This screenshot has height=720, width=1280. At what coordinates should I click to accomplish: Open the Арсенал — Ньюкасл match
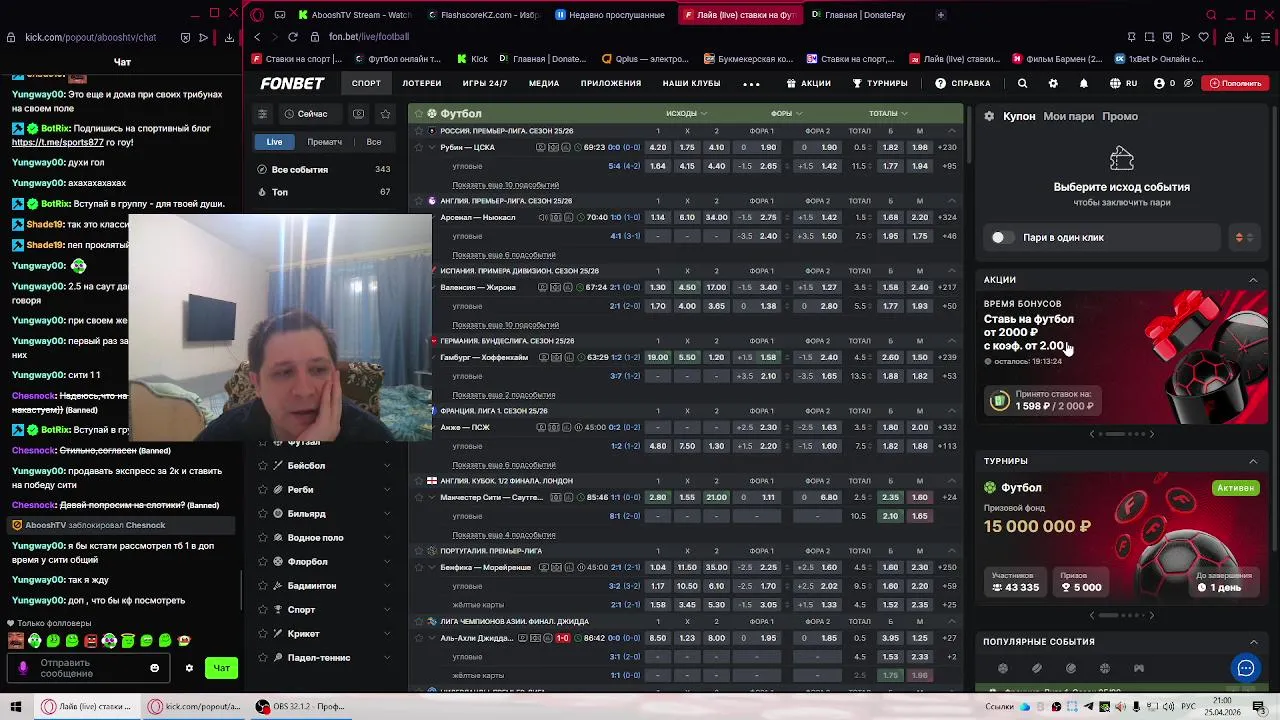click(x=478, y=217)
